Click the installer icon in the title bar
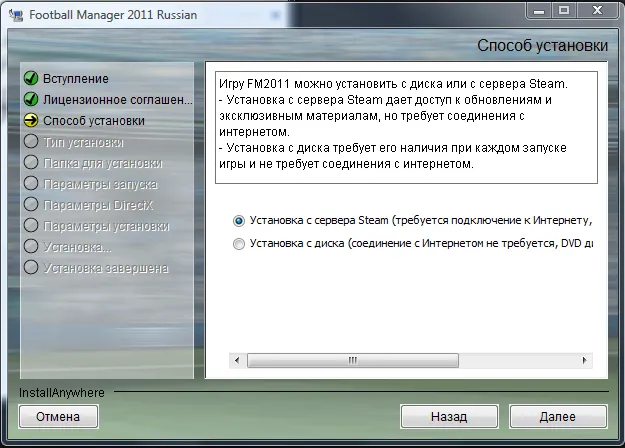The height and width of the screenshot is (448, 625). click(16, 15)
